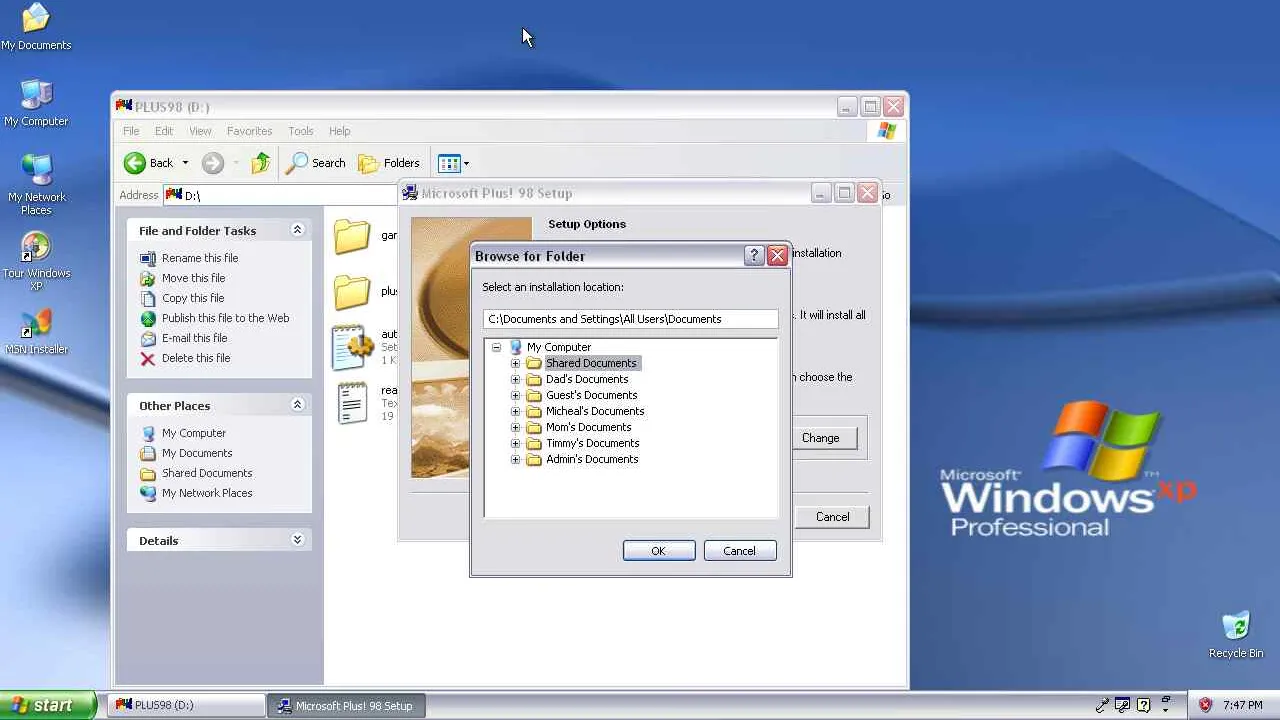Expand the Details panel
Screen dimensions: 1280x720
click(x=297, y=540)
